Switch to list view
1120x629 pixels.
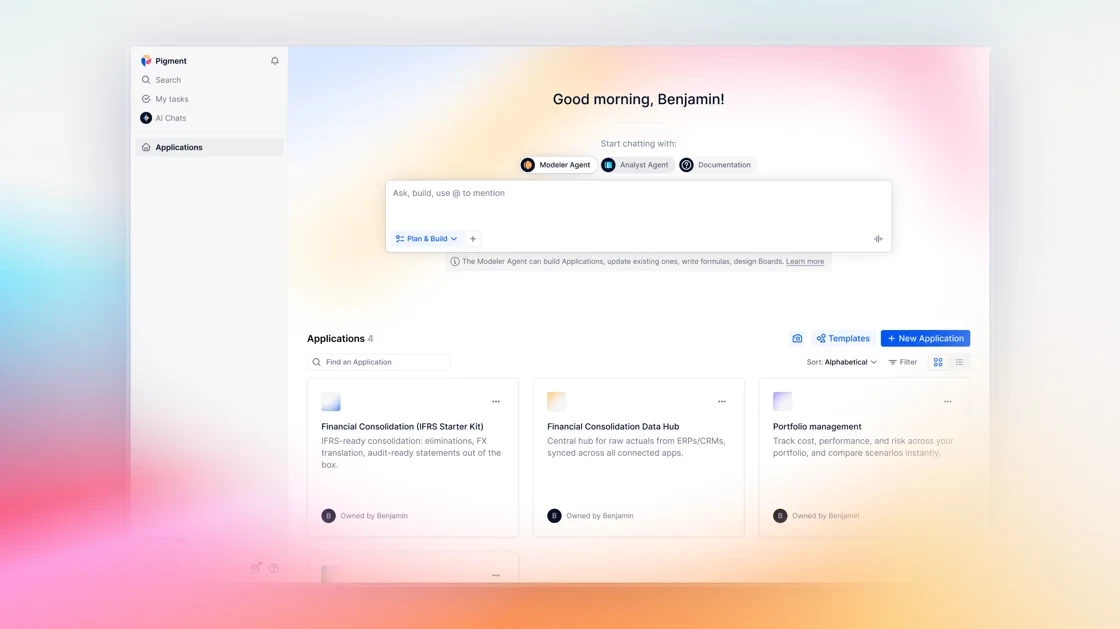pos(959,362)
